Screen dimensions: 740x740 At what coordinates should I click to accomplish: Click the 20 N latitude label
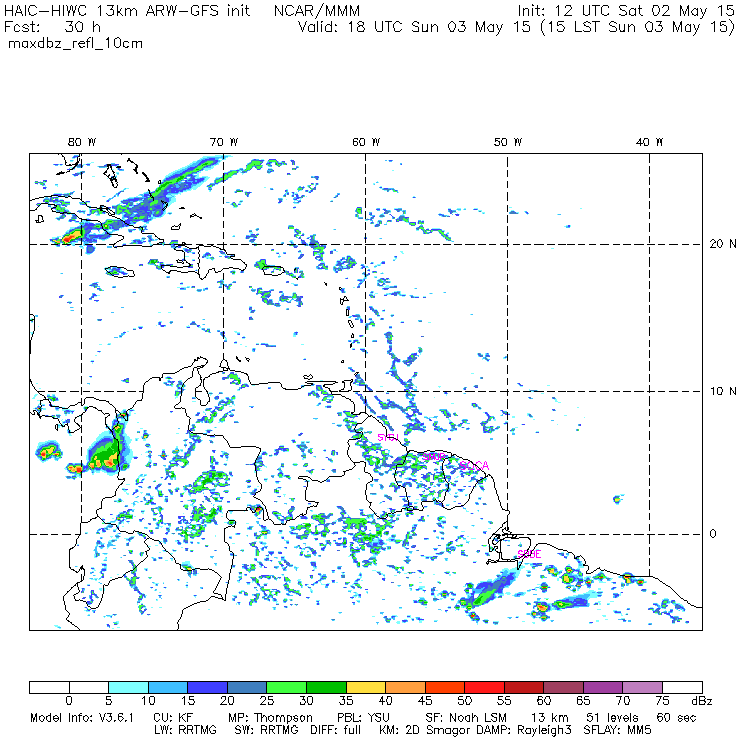723,244
